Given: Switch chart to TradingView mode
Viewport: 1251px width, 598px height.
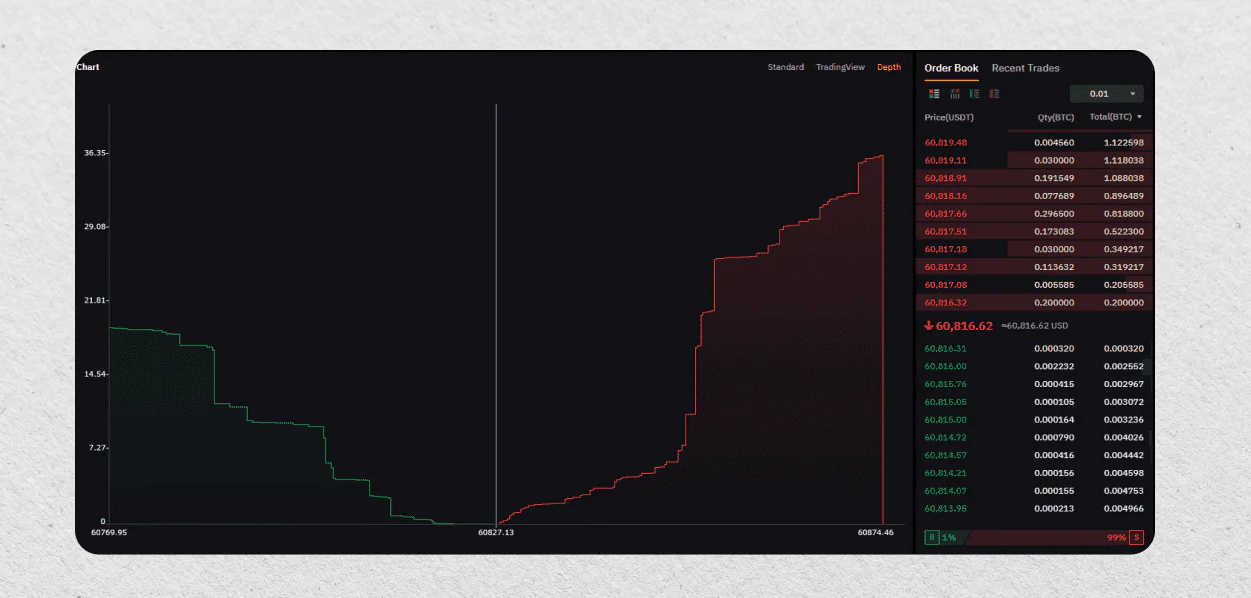Looking at the screenshot, I should coord(840,67).
